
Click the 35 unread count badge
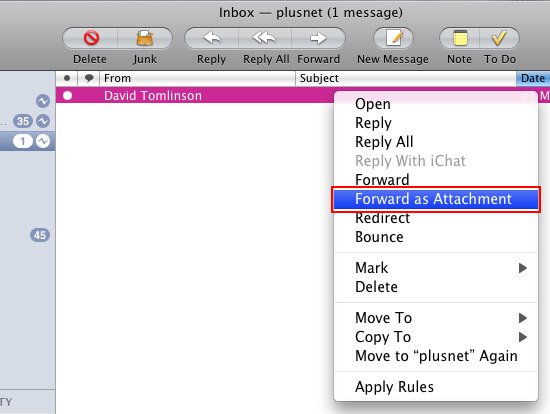point(23,121)
